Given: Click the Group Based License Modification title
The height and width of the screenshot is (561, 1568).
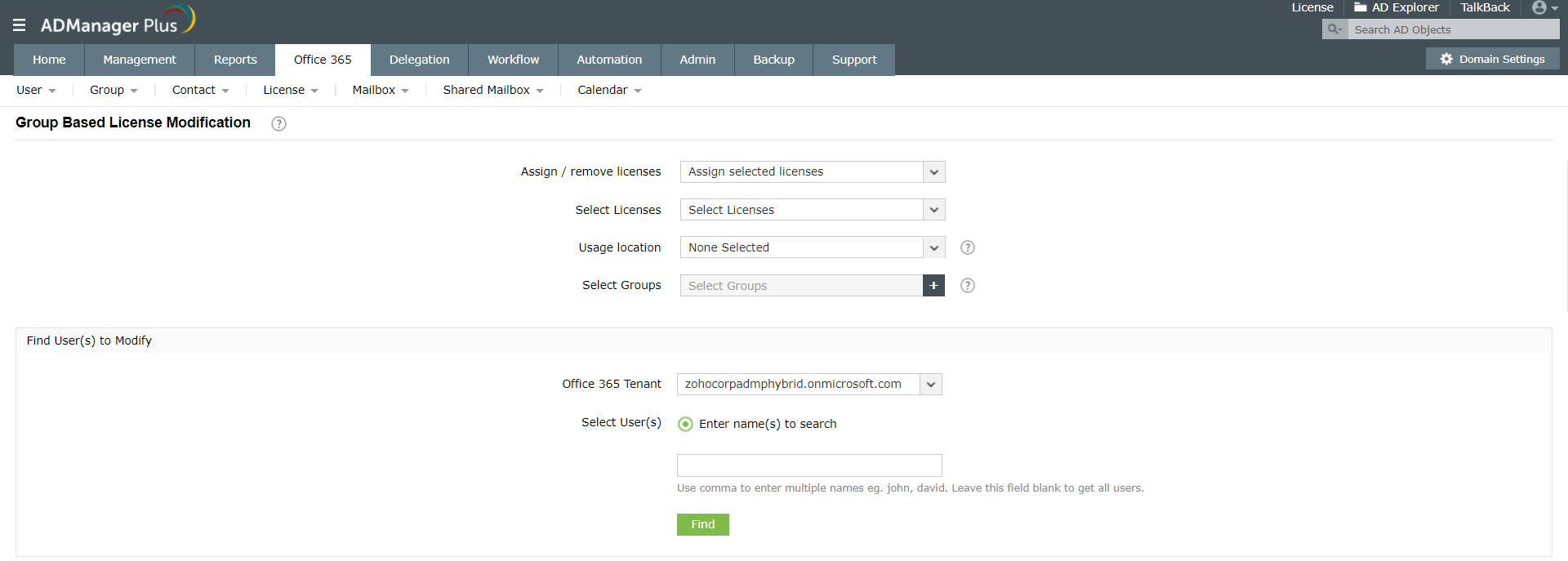Looking at the screenshot, I should tap(133, 122).
